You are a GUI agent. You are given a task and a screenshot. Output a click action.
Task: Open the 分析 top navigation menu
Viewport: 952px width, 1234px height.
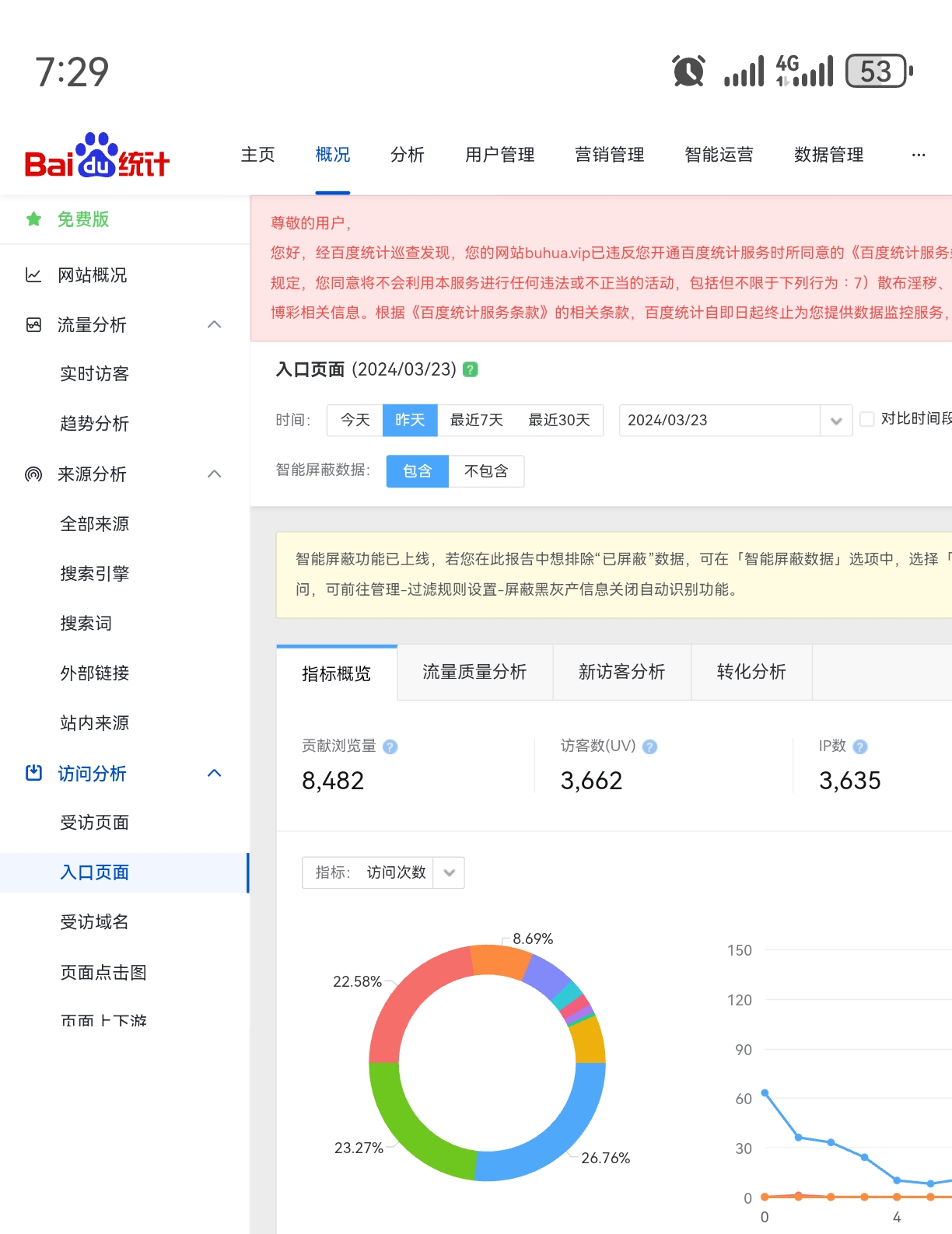[407, 155]
